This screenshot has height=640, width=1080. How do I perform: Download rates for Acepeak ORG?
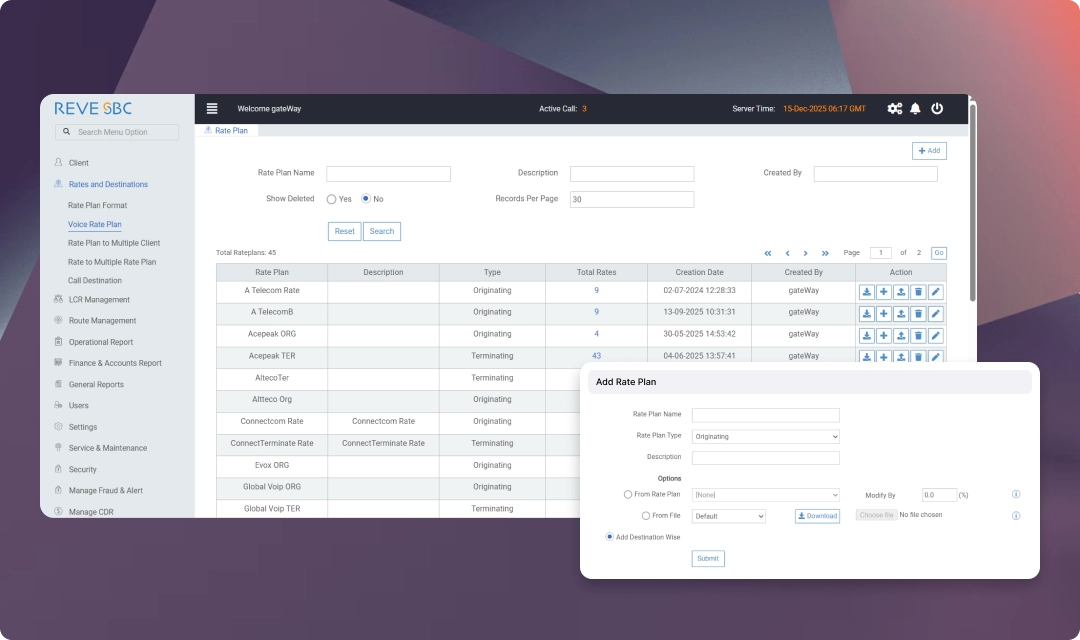867,336
